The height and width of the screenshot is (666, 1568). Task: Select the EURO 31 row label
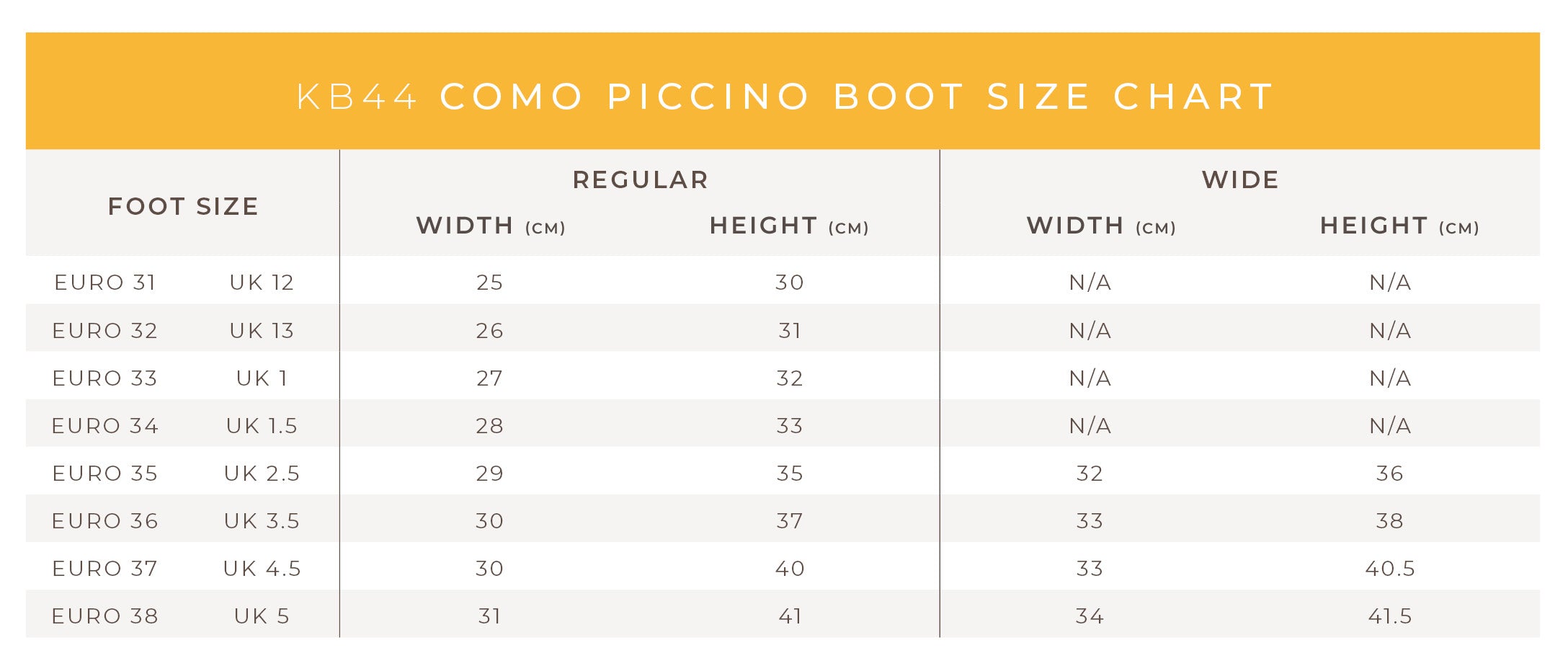pyautogui.click(x=105, y=283)
